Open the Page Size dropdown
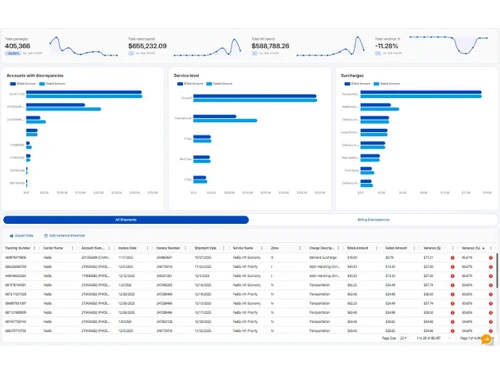The height and width of the screenshot is (375, 500). click(403, 338)
